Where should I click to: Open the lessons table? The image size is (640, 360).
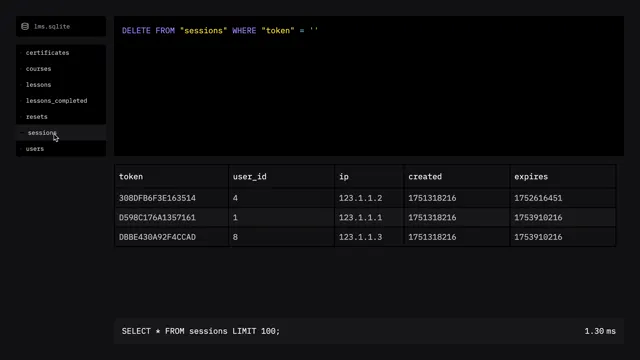click(61, 84)
